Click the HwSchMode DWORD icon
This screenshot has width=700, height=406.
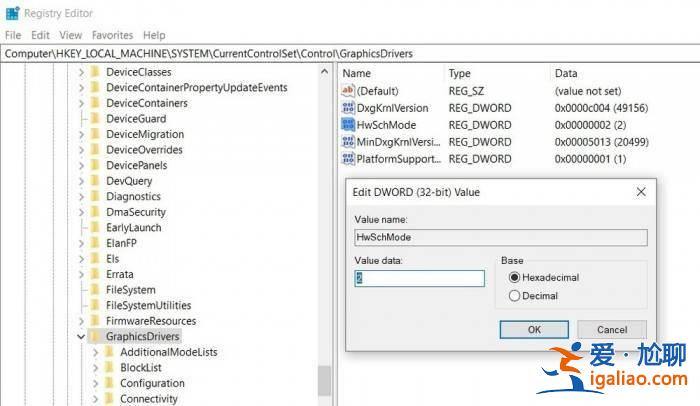pyautogui.click(x=348, y=125)
